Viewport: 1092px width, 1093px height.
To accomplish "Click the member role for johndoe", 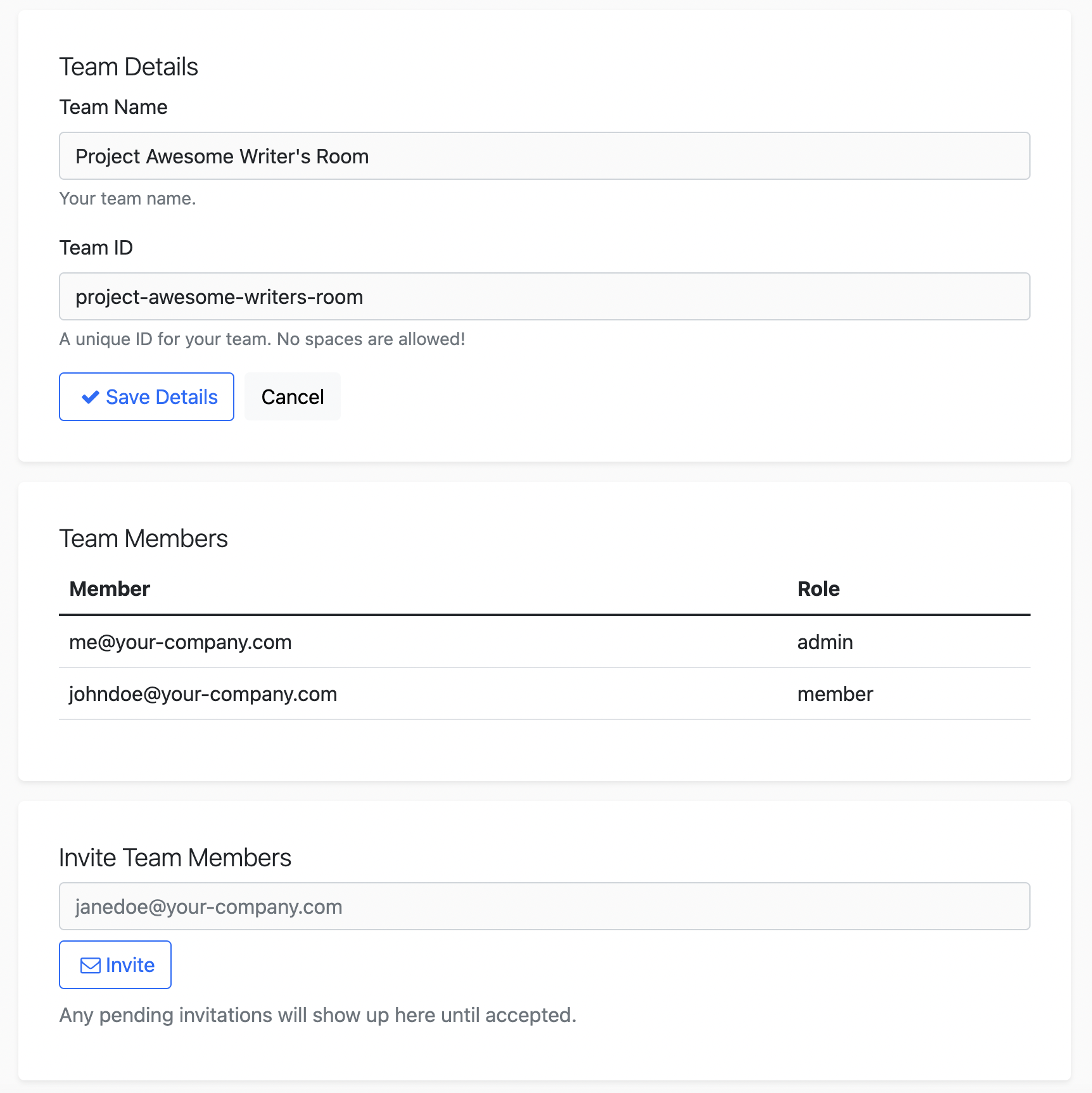I will pyautogui.click(x=835, y=694).
